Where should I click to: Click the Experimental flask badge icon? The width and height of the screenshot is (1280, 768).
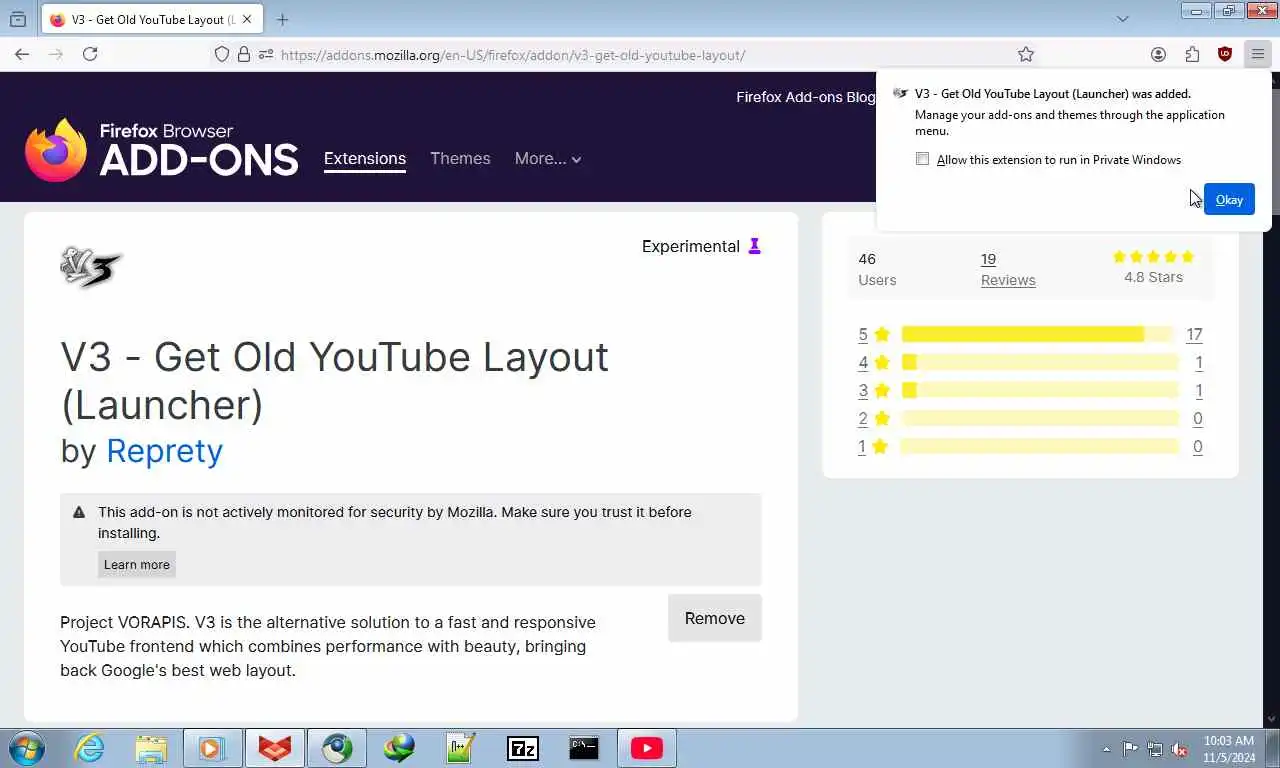point(755,246)
